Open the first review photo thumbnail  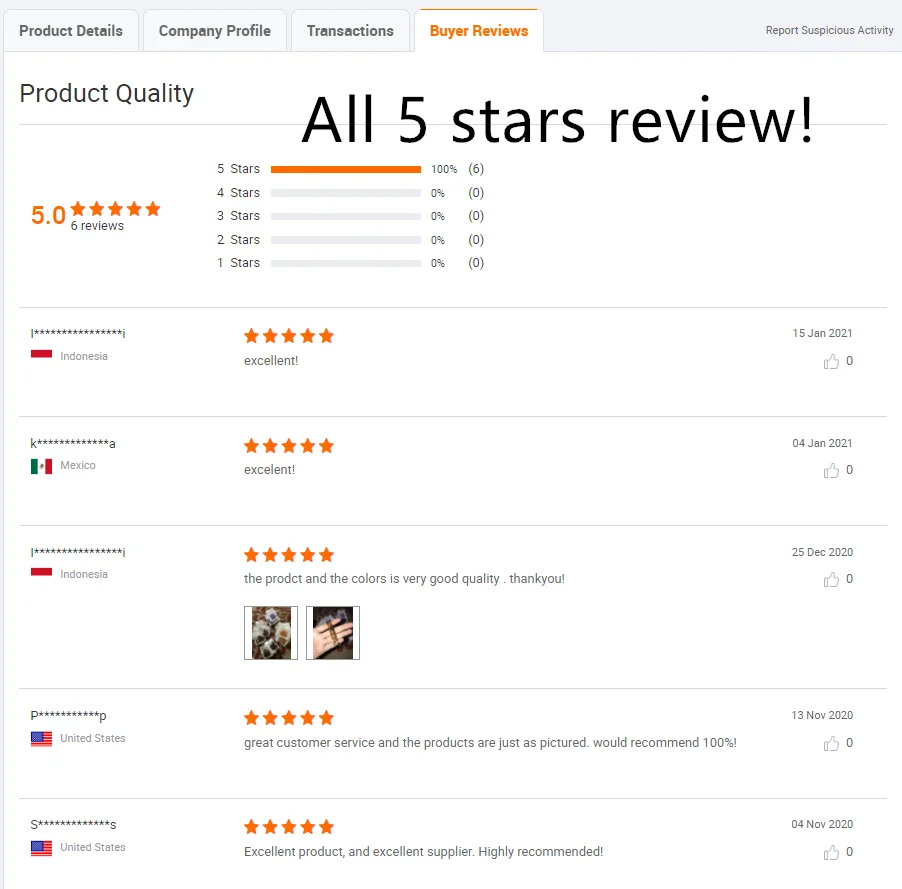271,633
